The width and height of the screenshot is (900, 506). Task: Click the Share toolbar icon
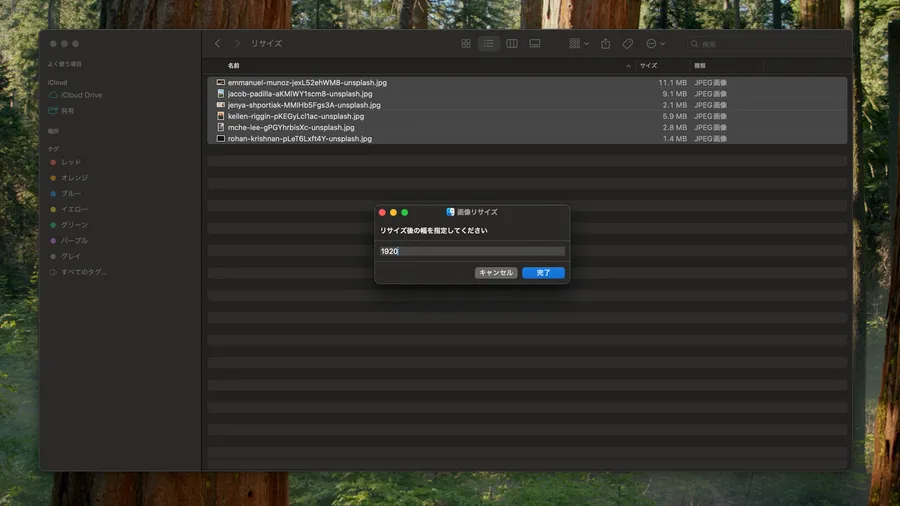coord(606,44)
